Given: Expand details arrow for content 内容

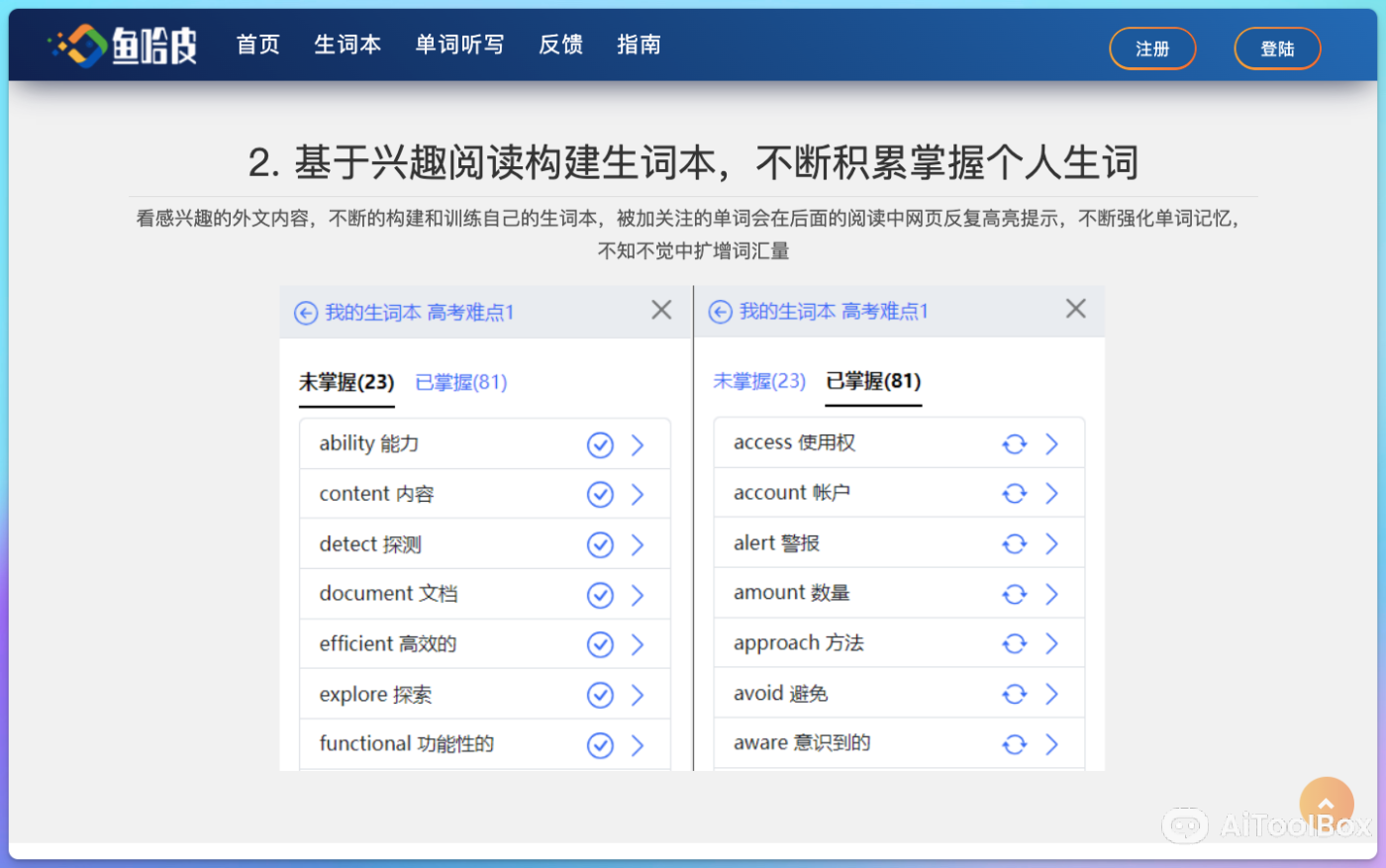Looking at the screenshot, I should pyautogui.click(x=638, y=495).
